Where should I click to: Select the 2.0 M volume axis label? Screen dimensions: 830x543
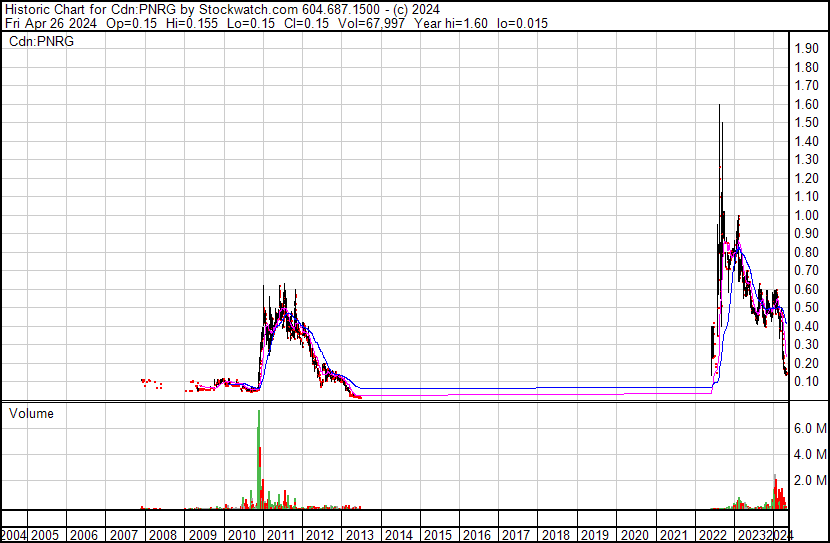(809, 480)
